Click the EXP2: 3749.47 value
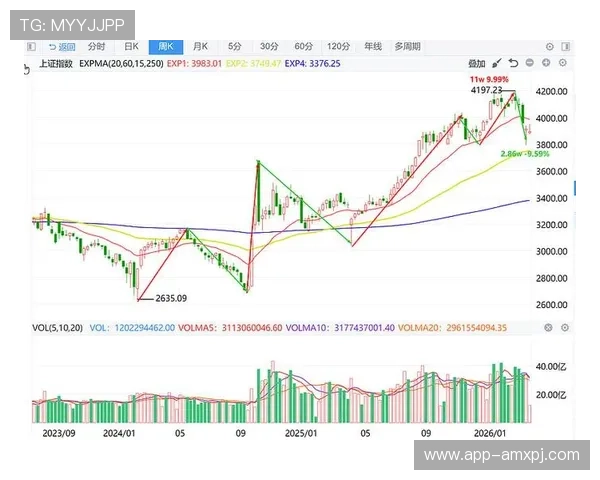This screenshot has height=480, width=600. pos(254,64)
